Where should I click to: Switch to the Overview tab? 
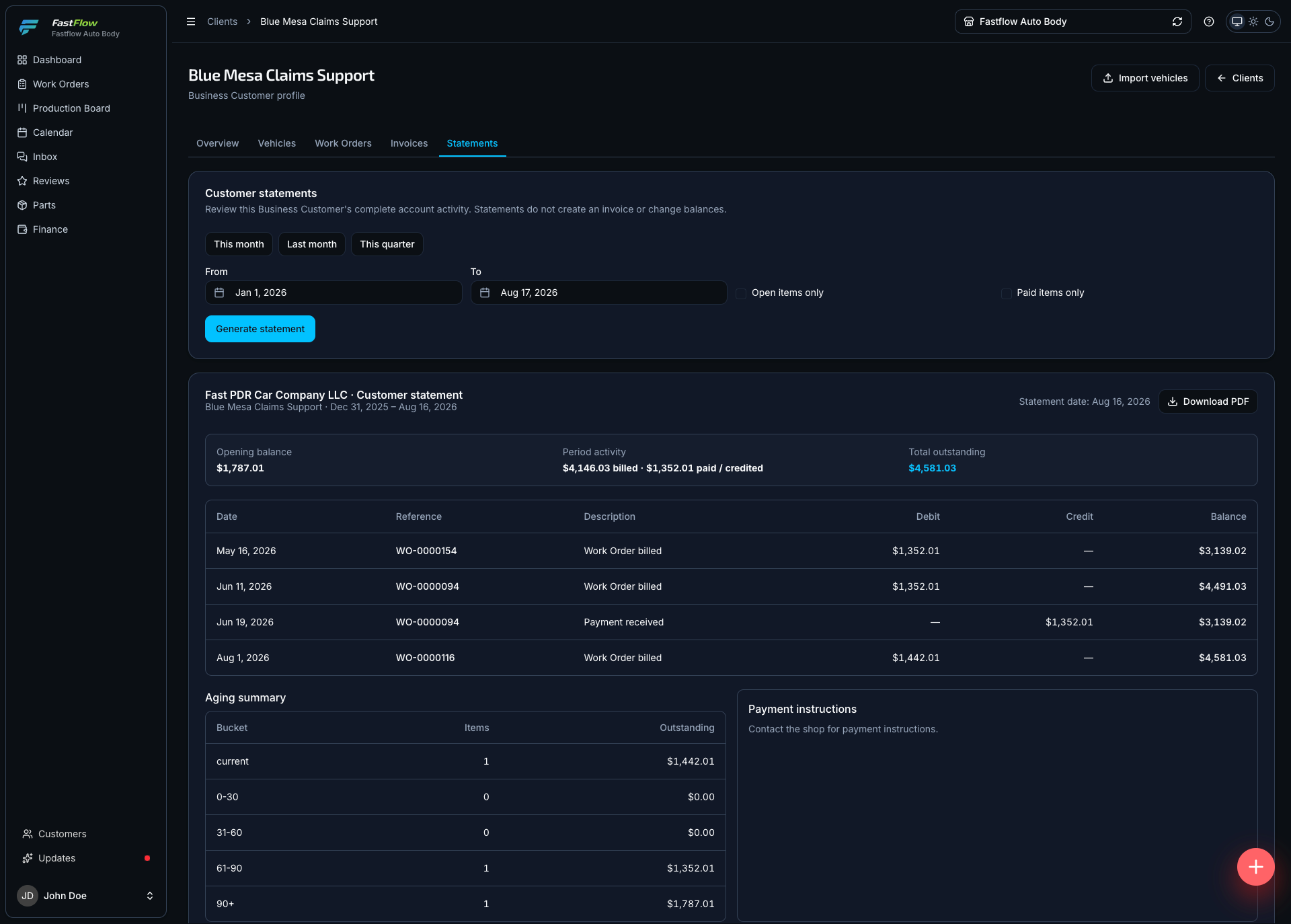[217, 143]
